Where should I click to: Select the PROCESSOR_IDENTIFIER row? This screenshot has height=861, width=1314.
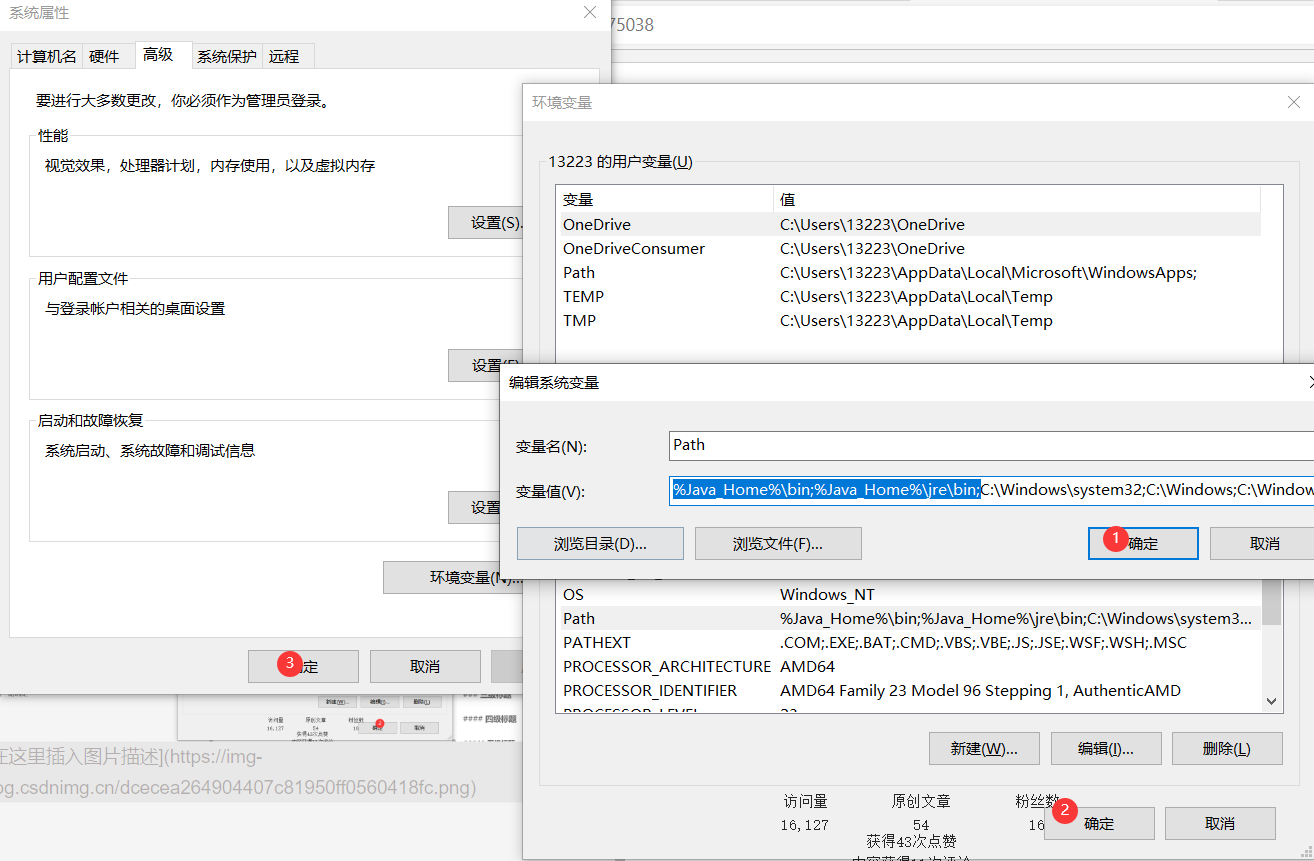pyautogui.click(x=908, y=690)
